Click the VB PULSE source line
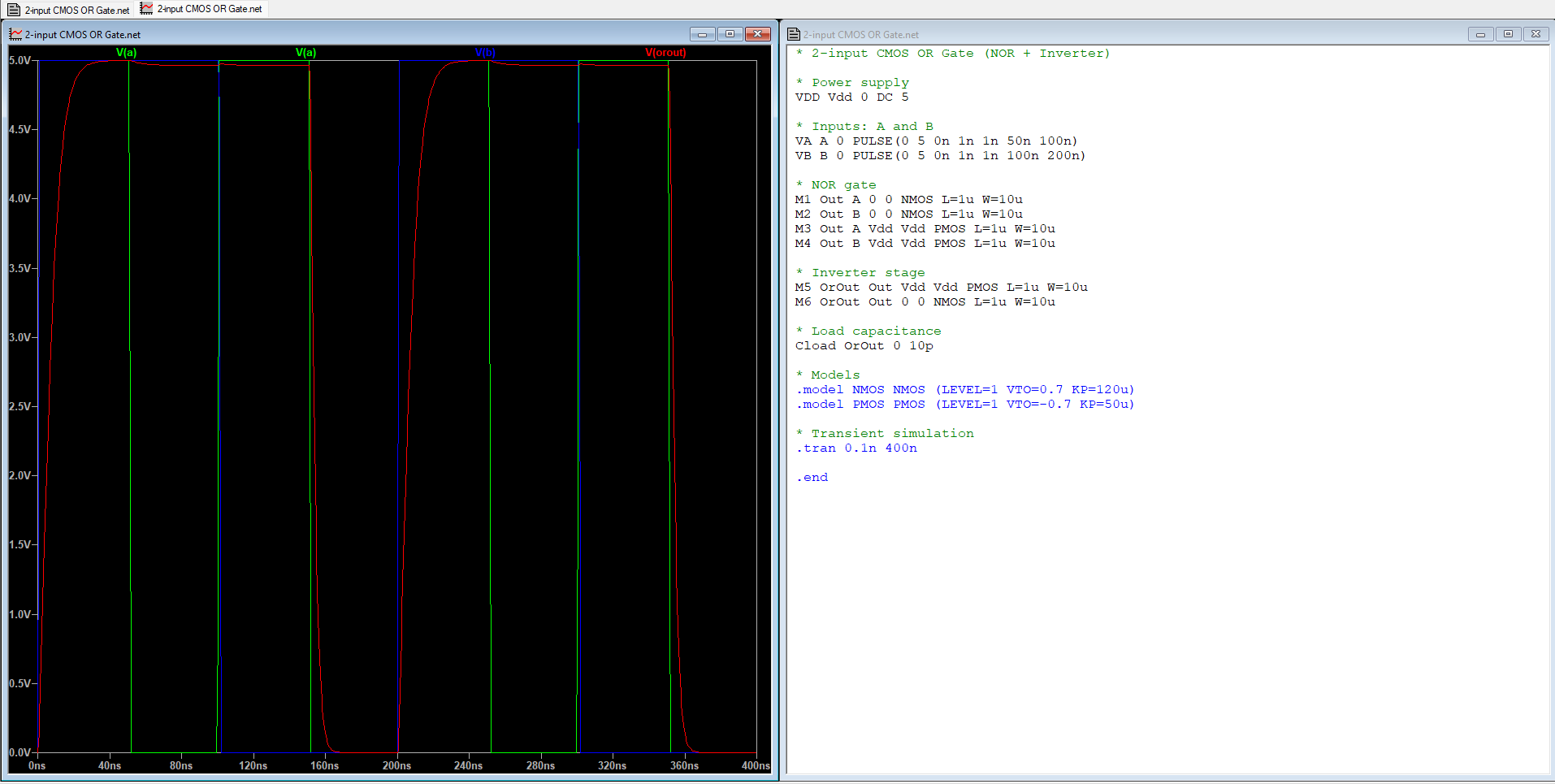 [940, 156]
